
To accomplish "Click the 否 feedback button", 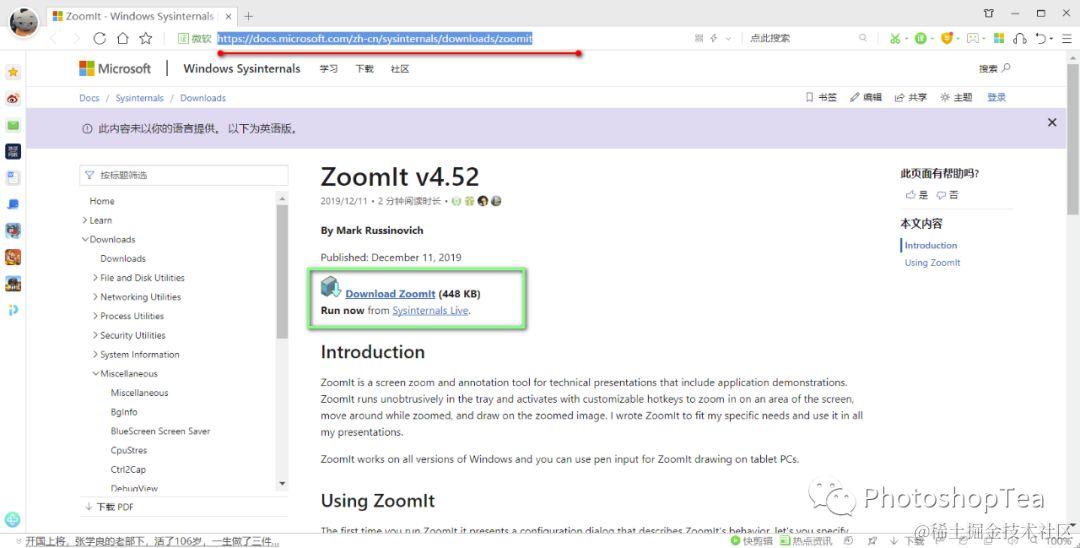I will pyautogui.click(x=947, y=195).
